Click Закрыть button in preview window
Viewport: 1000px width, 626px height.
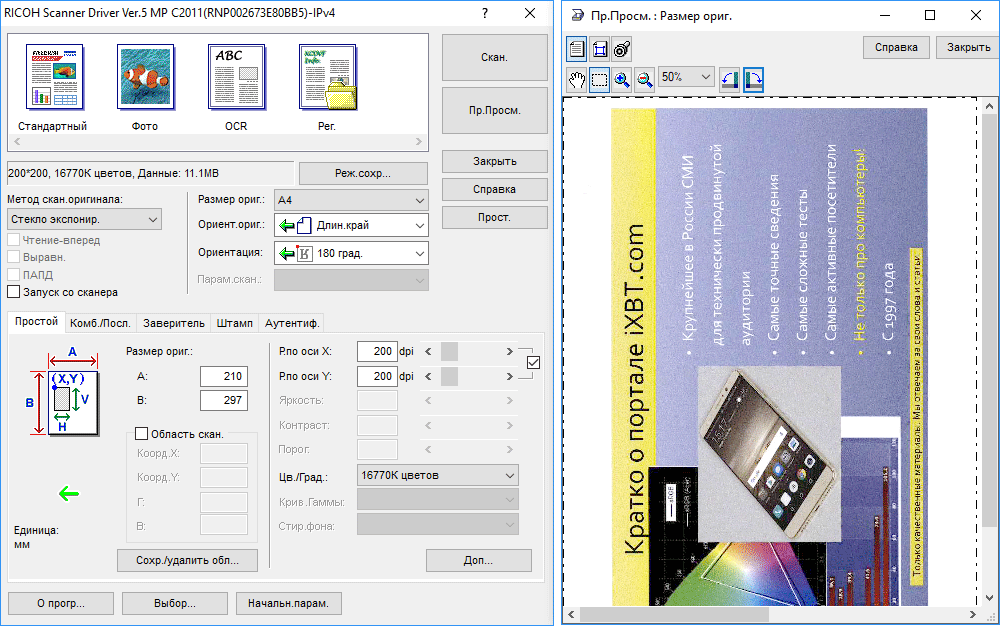point(968,47)
